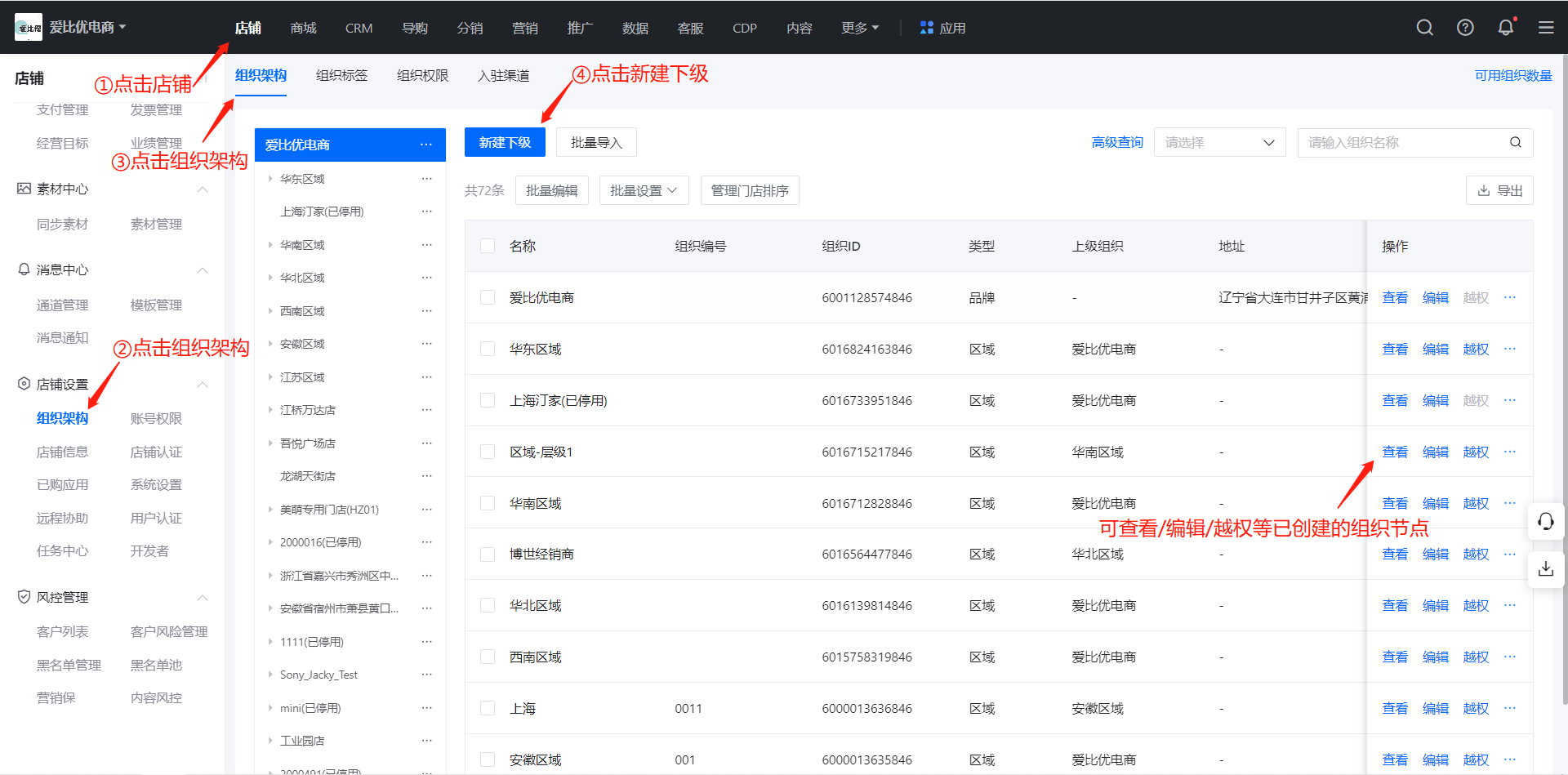Expand the 江桥万达店 tree node

tap(270, 410)
